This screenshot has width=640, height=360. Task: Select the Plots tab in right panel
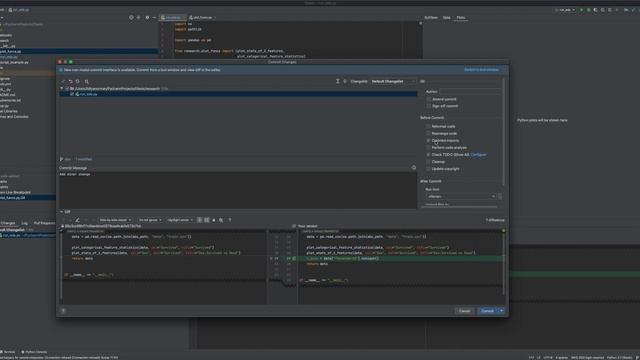click(461, 18)
